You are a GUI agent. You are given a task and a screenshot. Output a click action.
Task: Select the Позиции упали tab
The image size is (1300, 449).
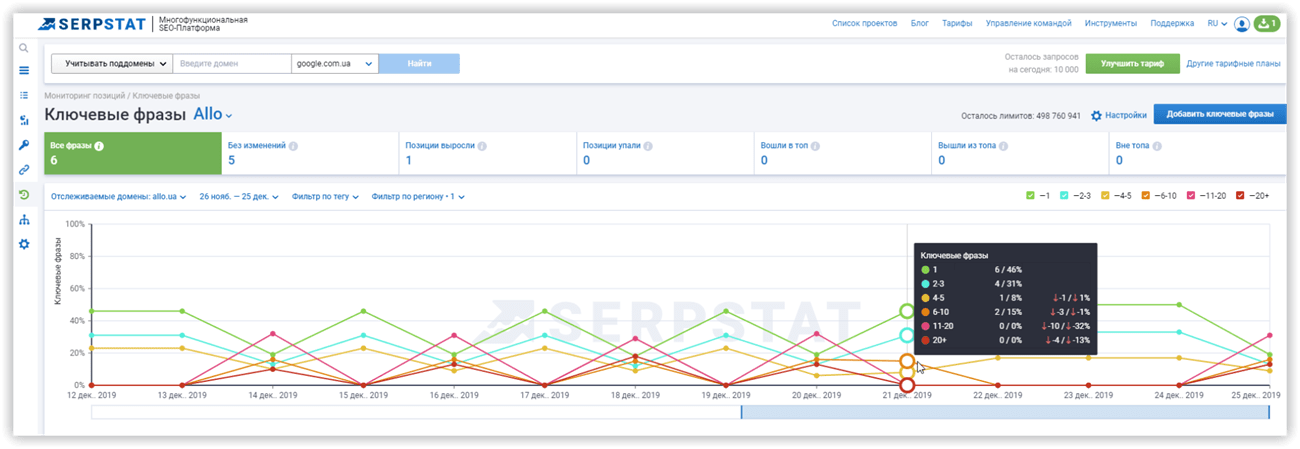tap(665, 153)
